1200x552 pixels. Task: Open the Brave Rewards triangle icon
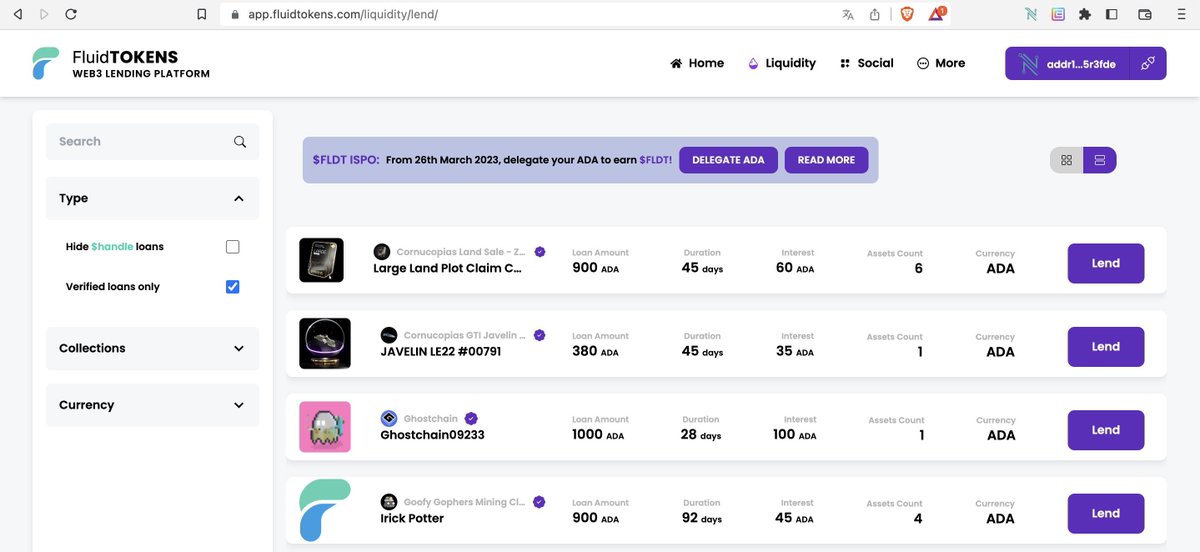coord(937,15)
